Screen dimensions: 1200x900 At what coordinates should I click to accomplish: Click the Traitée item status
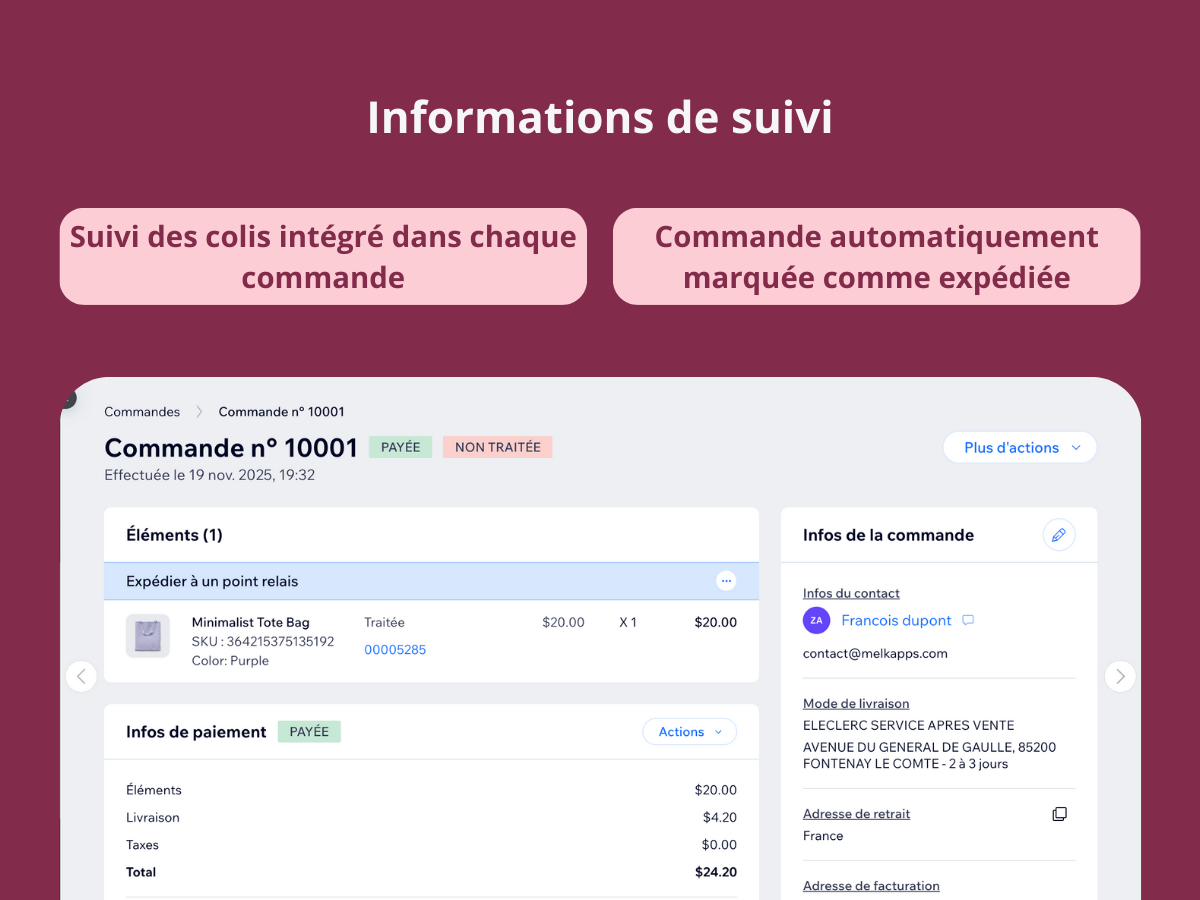(384, 623)
